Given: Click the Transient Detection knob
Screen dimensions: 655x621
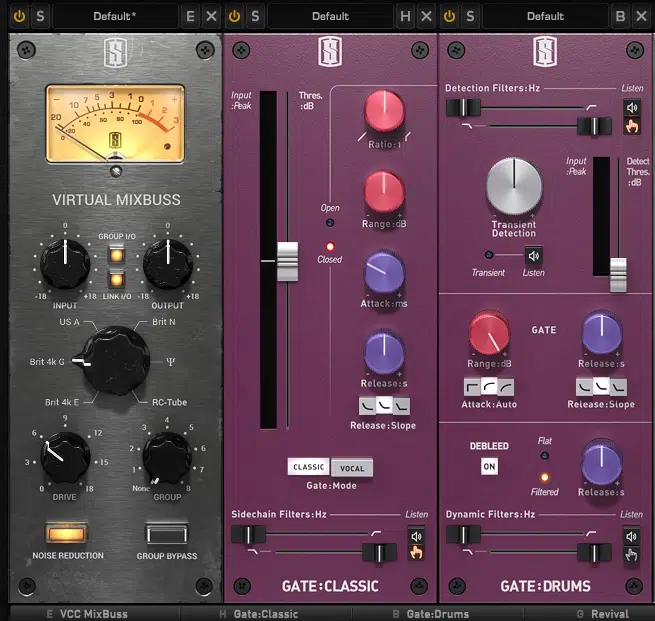Looking at the screenshot, I should (x=514, y=186).
